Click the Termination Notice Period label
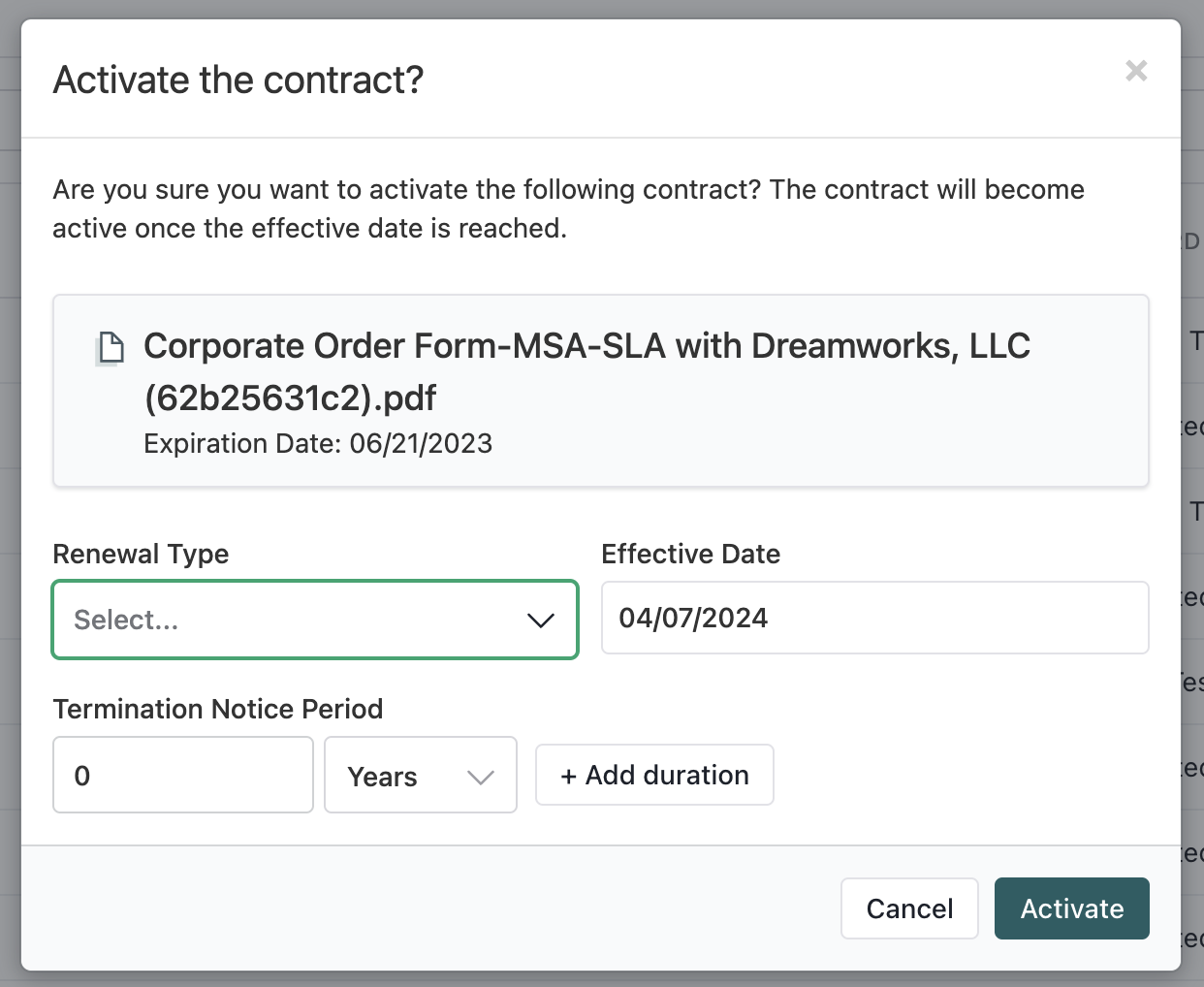This screenshot has width=1204, height=987. pyautogui.click(x=218, y=709)
